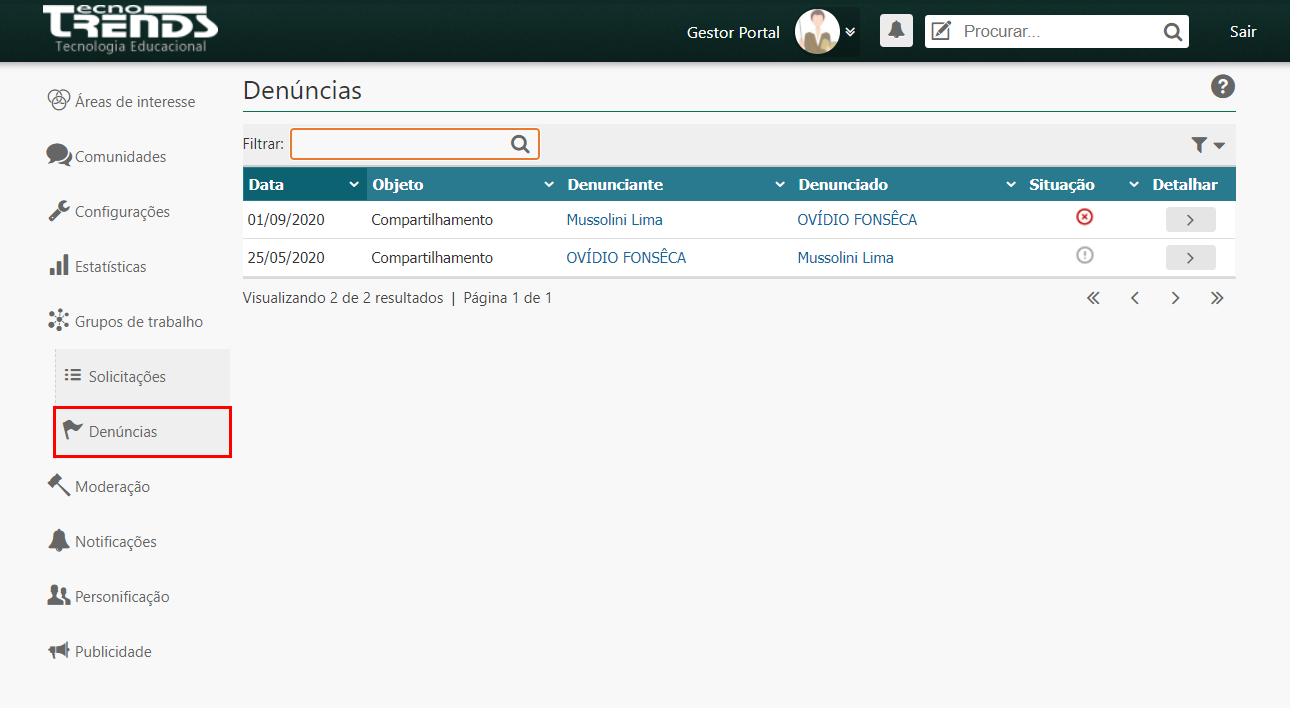Click the search icon in Procurar box
1290x708 pixels.
pyautogui.click(x=1172, y=32)
